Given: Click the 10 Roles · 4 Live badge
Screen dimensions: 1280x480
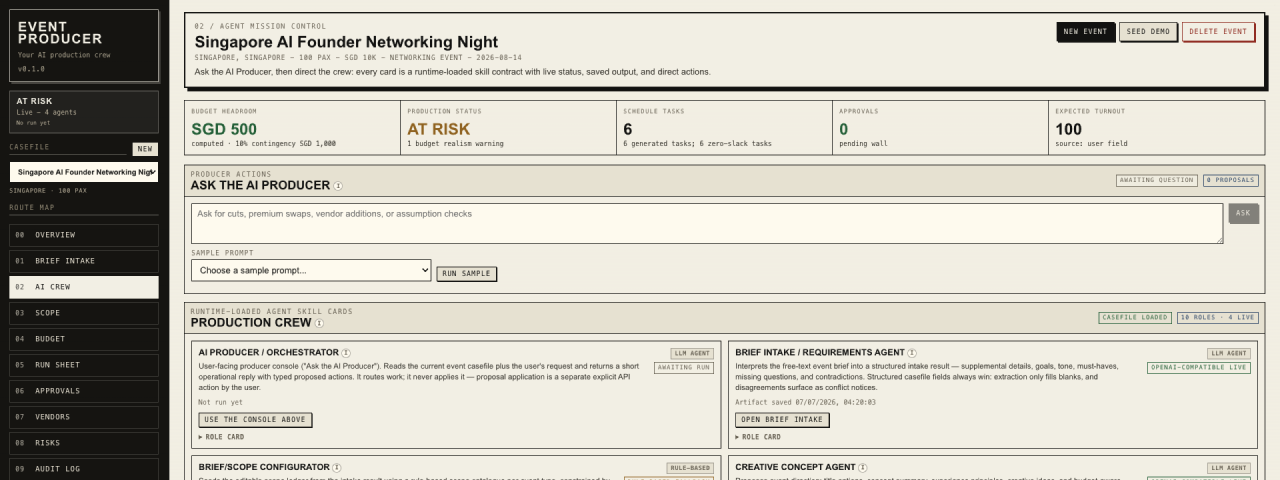Looking at the screenshot, I should 1217,318.
